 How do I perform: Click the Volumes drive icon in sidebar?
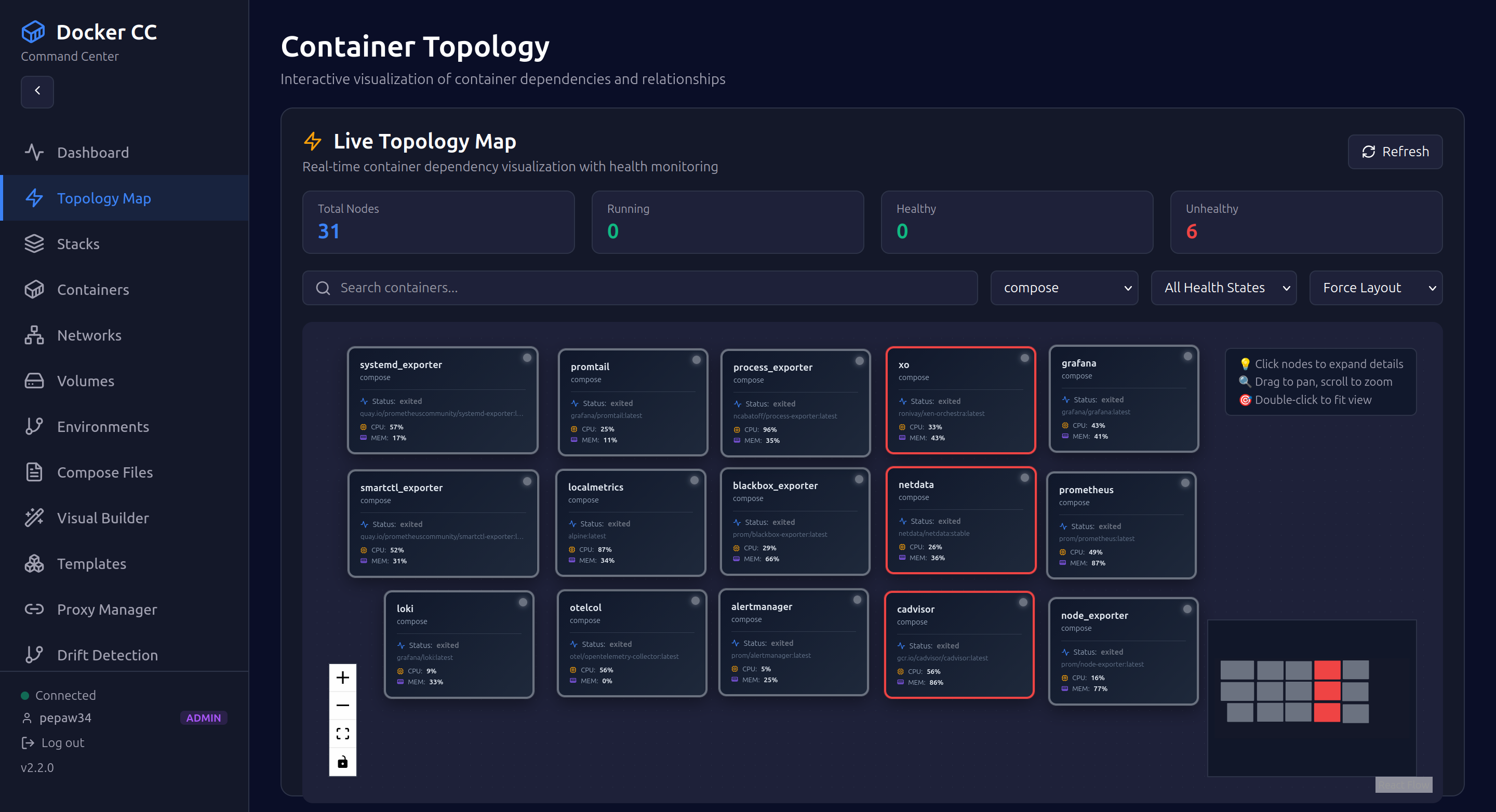34,381
